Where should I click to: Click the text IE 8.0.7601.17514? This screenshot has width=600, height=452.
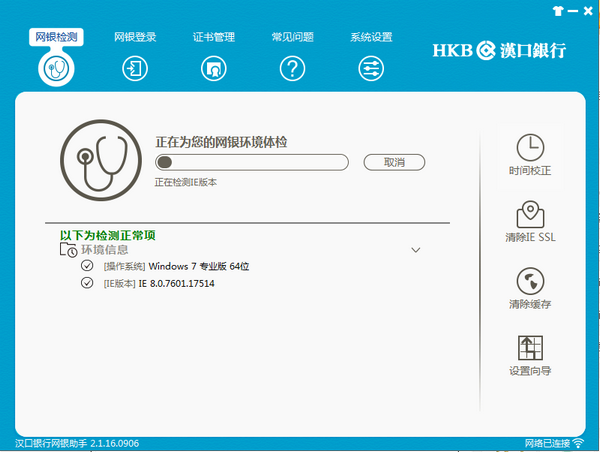coord(176,284)
